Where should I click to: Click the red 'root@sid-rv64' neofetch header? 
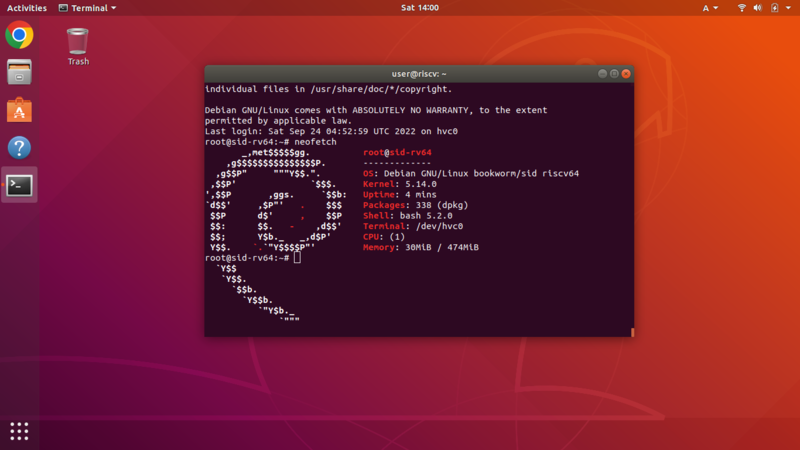coord(397,152)
